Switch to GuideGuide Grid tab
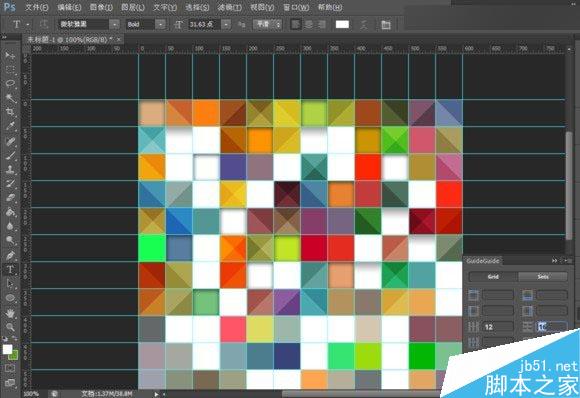This screenshot has width=580, height=398. (493, 277)
